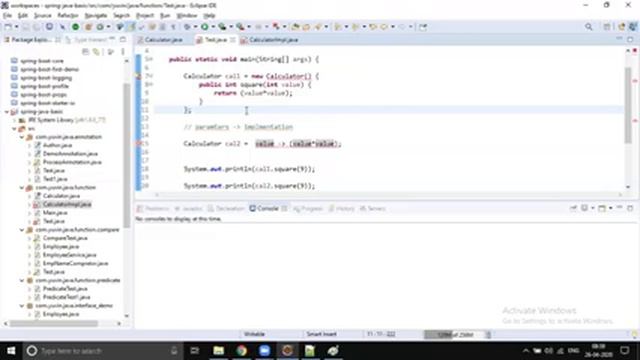Collapse com.yuvin.java.interface_demo package
Image resolution: width=640 pixels, height=360 pixels.
[x=22, y=306]
